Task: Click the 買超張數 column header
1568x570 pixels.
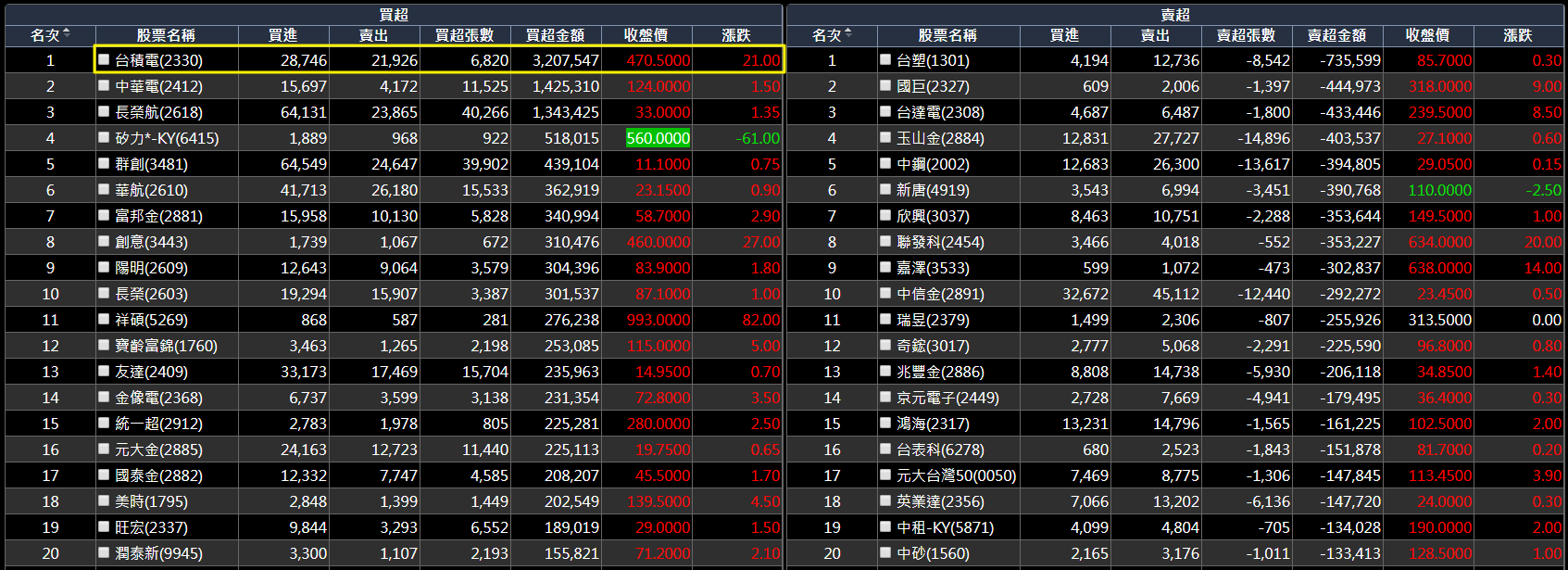Action: click(465, 35)
